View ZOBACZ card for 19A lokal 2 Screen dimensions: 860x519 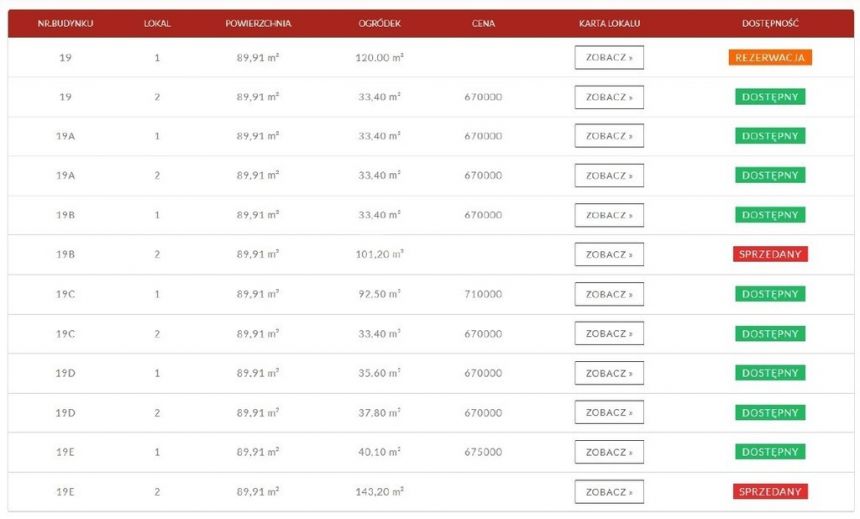609,176
